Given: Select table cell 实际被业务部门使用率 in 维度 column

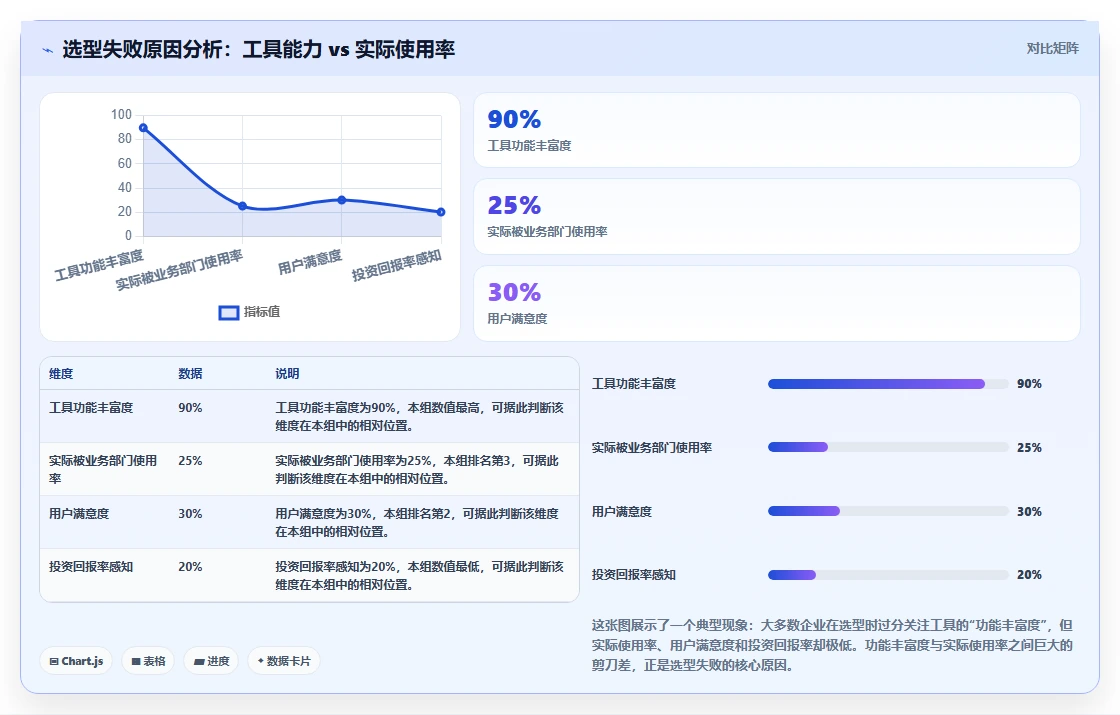Looking at the screenshot, I should pyautogui.click(x=103, y=469).
